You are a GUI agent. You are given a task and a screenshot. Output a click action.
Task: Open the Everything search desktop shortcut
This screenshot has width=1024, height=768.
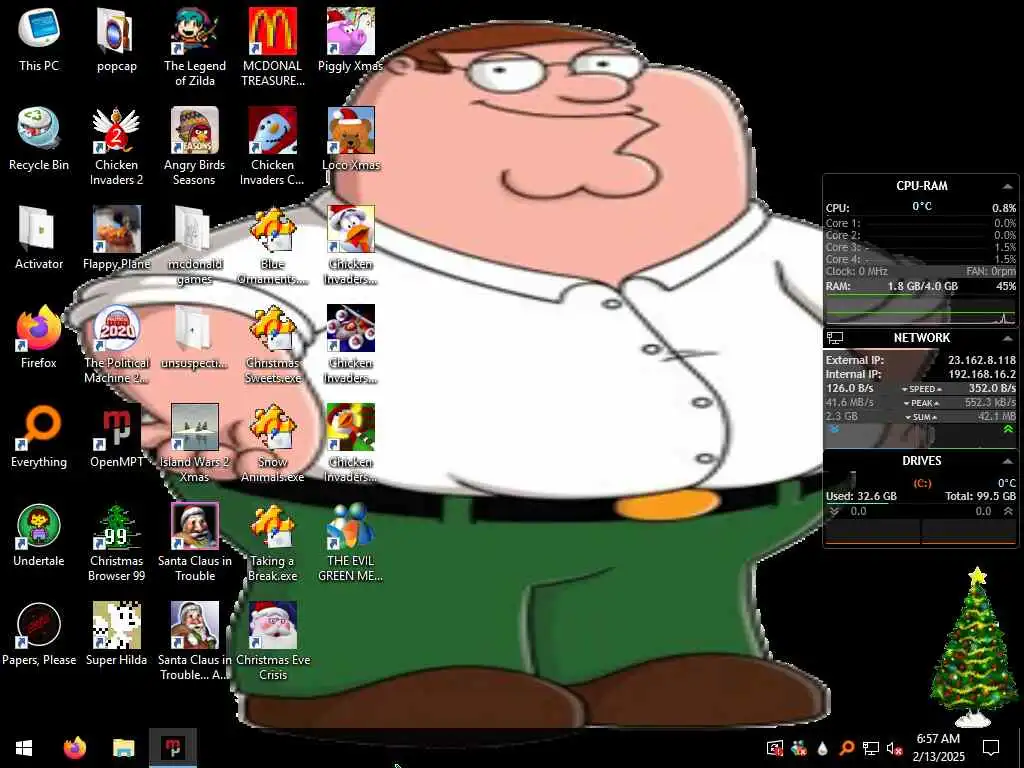(39, 436)
